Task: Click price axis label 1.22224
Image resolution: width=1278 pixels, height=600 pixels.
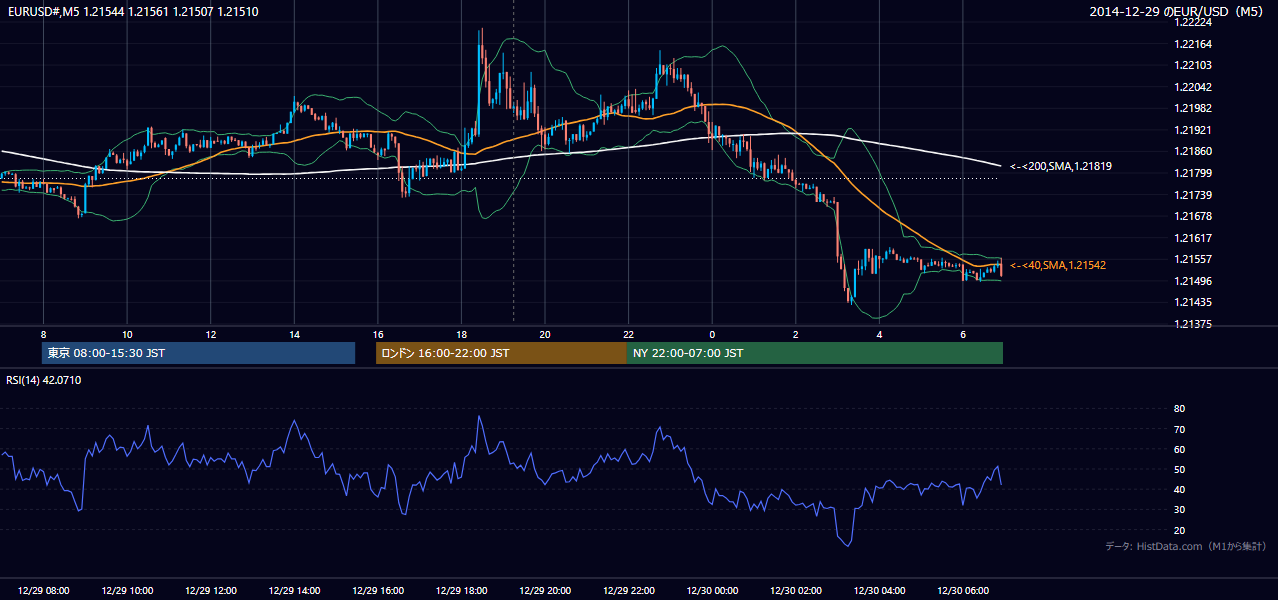Action: point(1192,23)
